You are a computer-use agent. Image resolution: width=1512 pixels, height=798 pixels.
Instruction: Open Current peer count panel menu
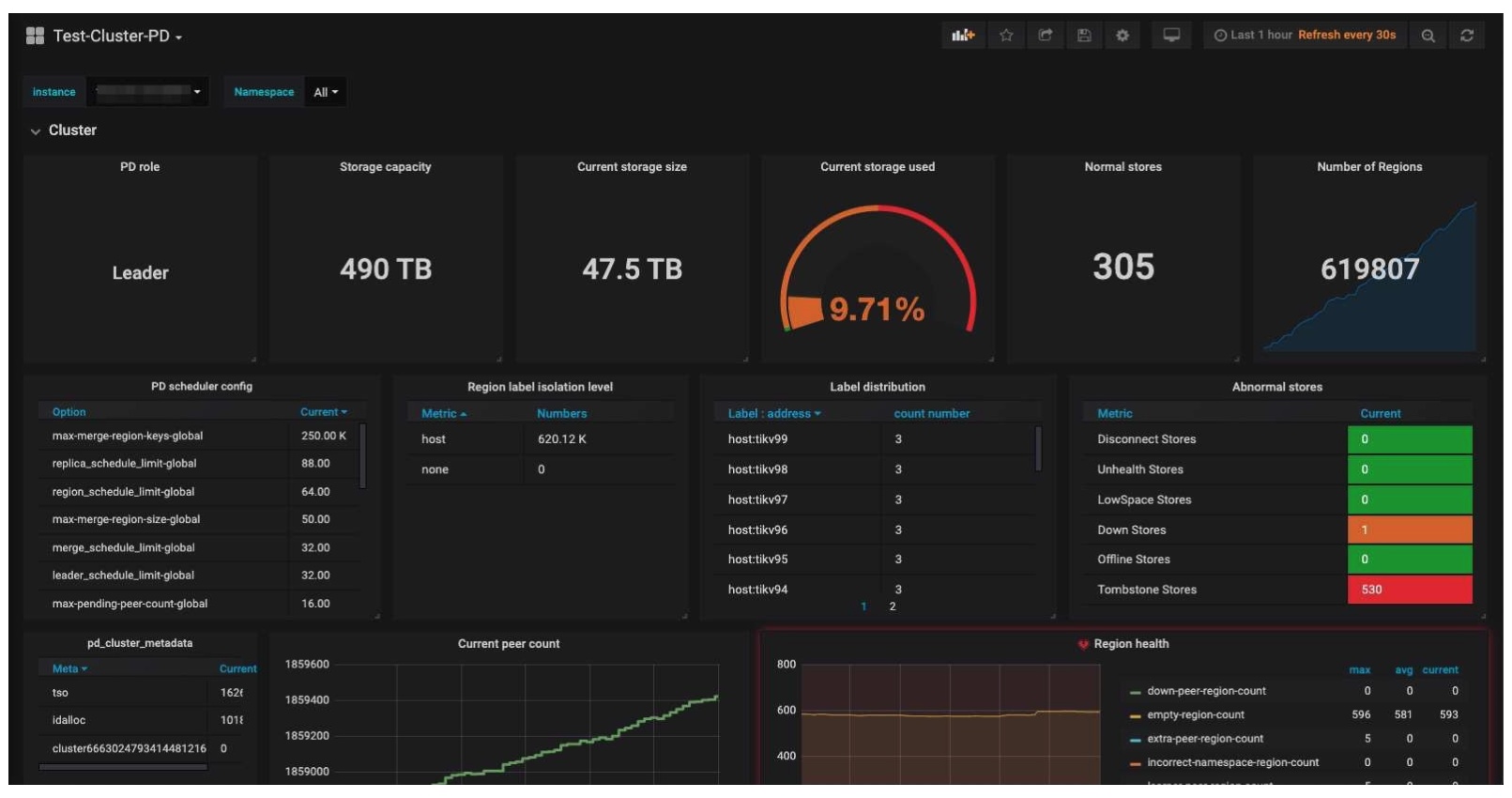(x=509, y=644)
